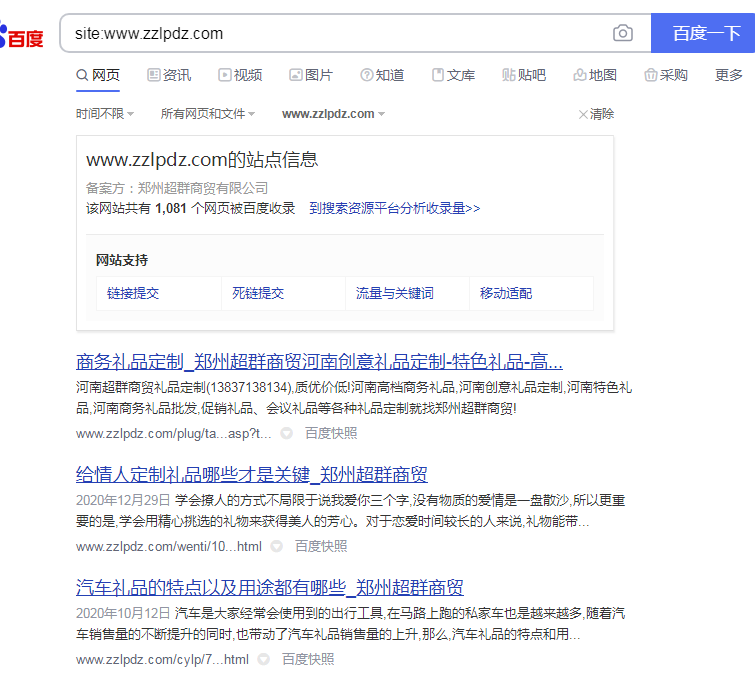Click the shield icon beside second result URL
The height and width of the screenshot is (682, 755).
coord(277,547)
